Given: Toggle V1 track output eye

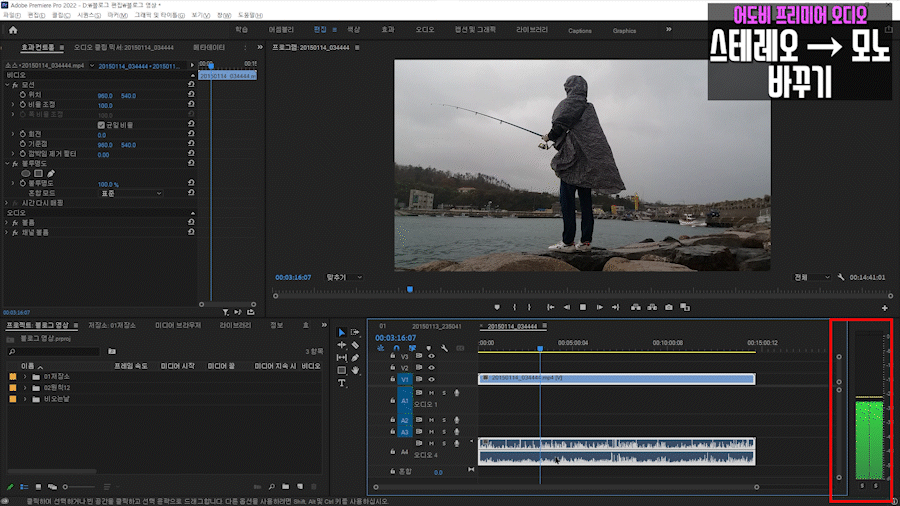Looking at the screenshot, I should point(431,379).
